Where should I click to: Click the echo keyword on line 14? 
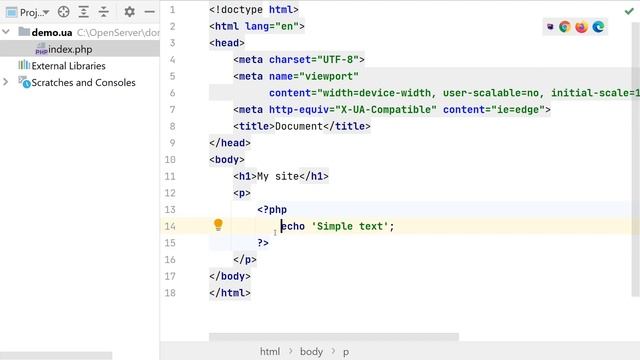pyautogui.click(x=293, y=226)
